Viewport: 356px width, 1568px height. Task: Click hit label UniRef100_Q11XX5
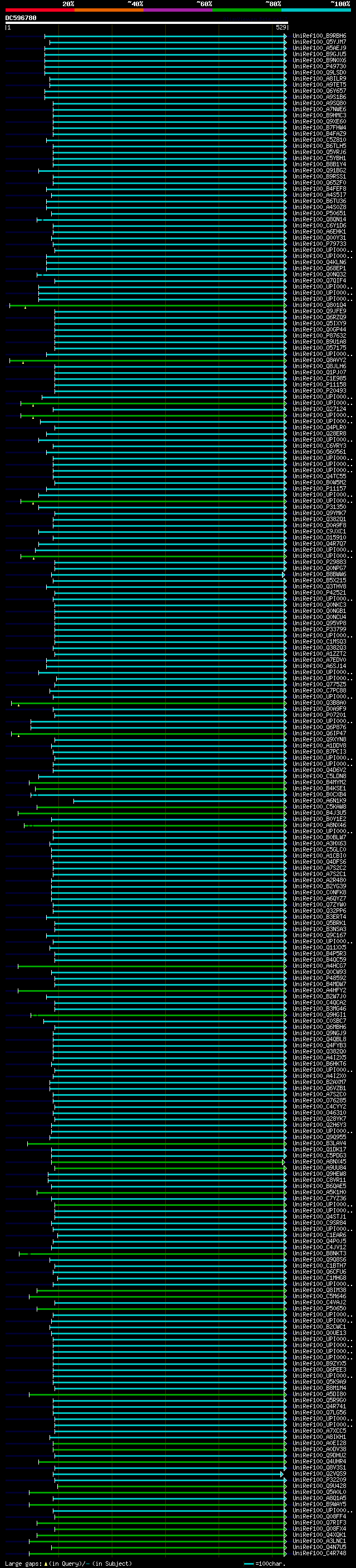point(319,948)
